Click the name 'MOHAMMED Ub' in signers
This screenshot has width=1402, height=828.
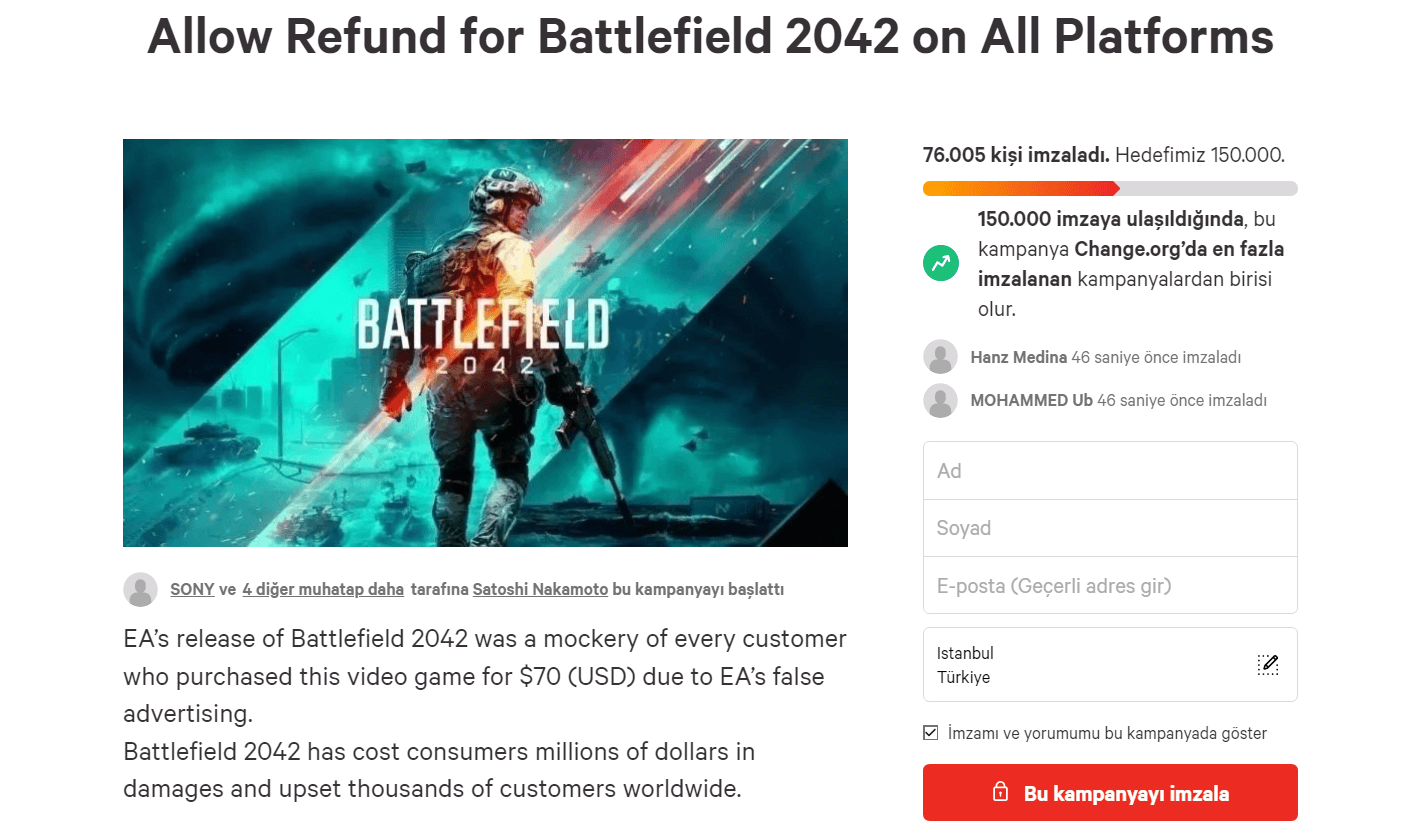pos(1031,401)
